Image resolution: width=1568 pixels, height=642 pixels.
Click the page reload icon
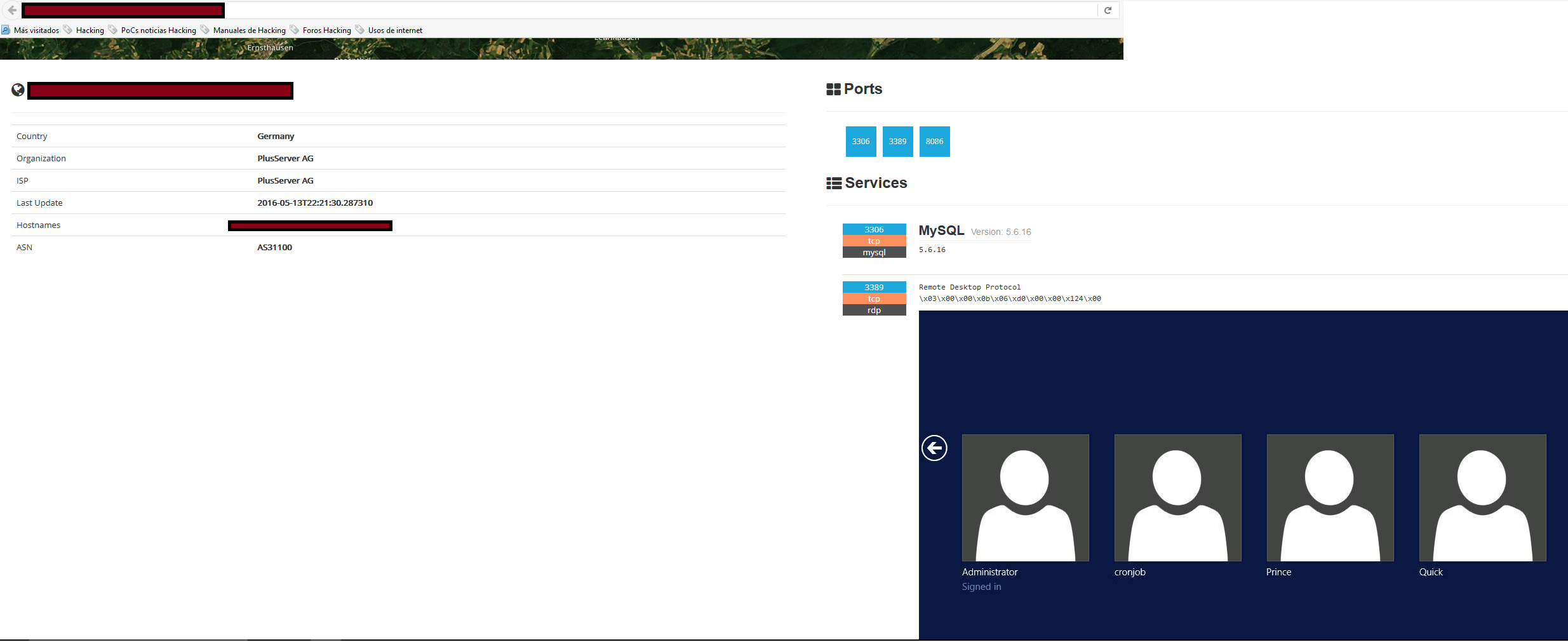click(x=1108, y=10)
